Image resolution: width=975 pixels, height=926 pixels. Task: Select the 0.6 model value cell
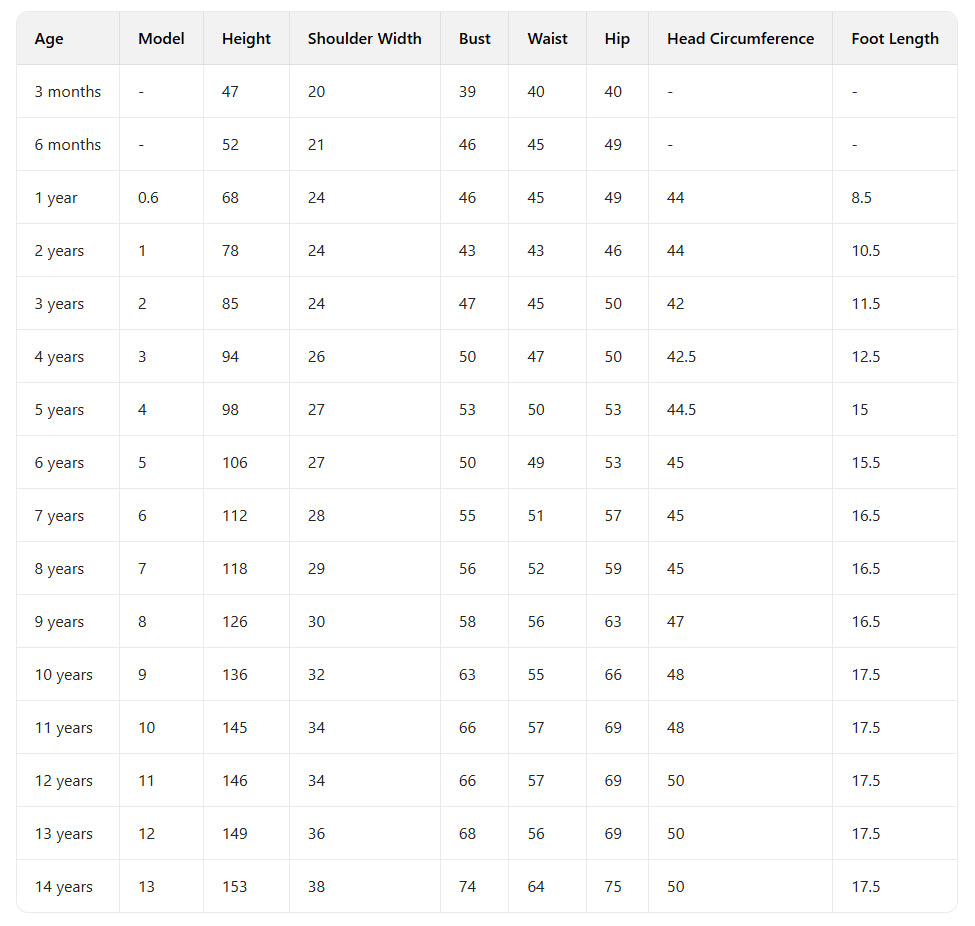[148, 198]
